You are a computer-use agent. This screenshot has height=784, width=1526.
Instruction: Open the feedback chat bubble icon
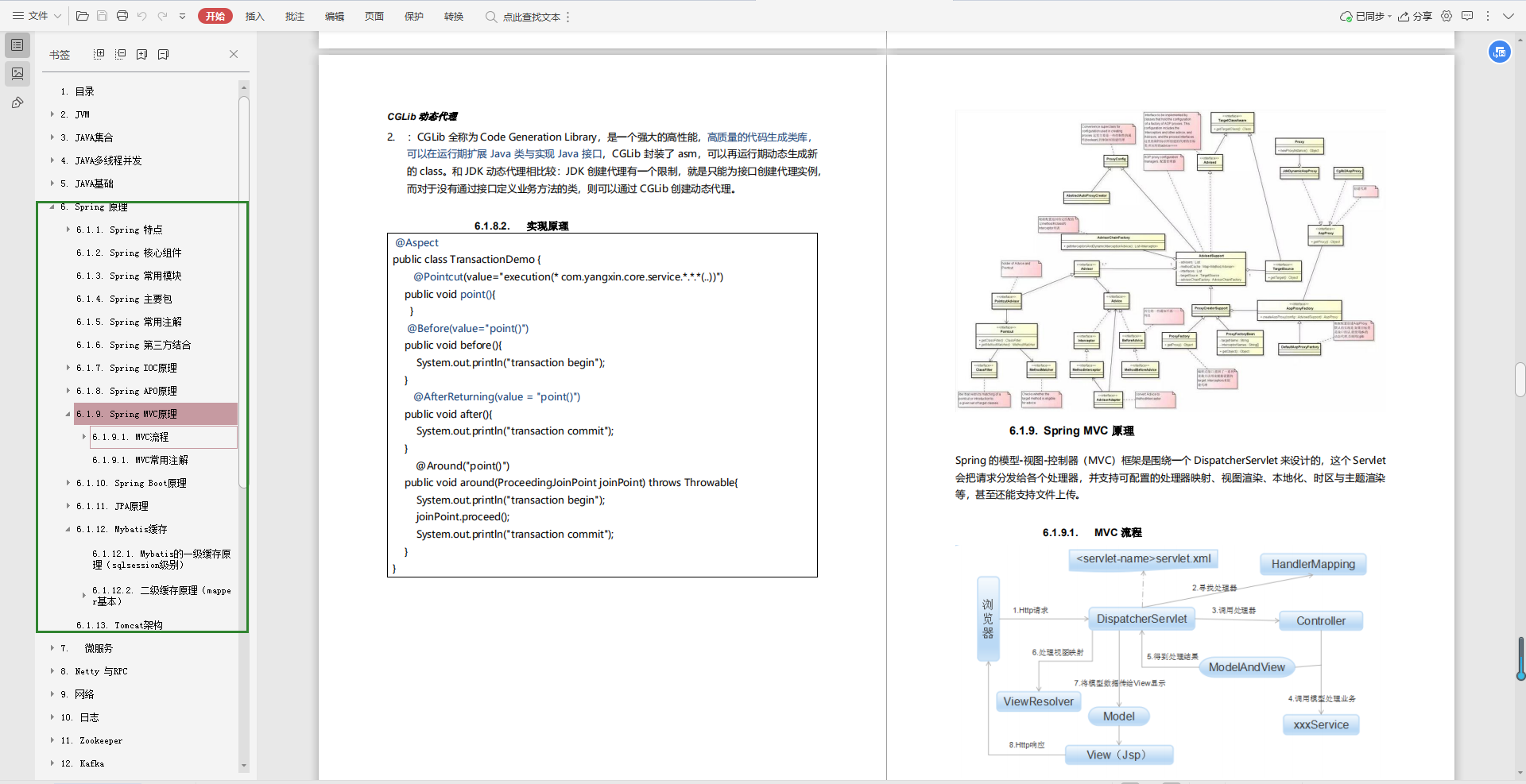[1467, 16]
